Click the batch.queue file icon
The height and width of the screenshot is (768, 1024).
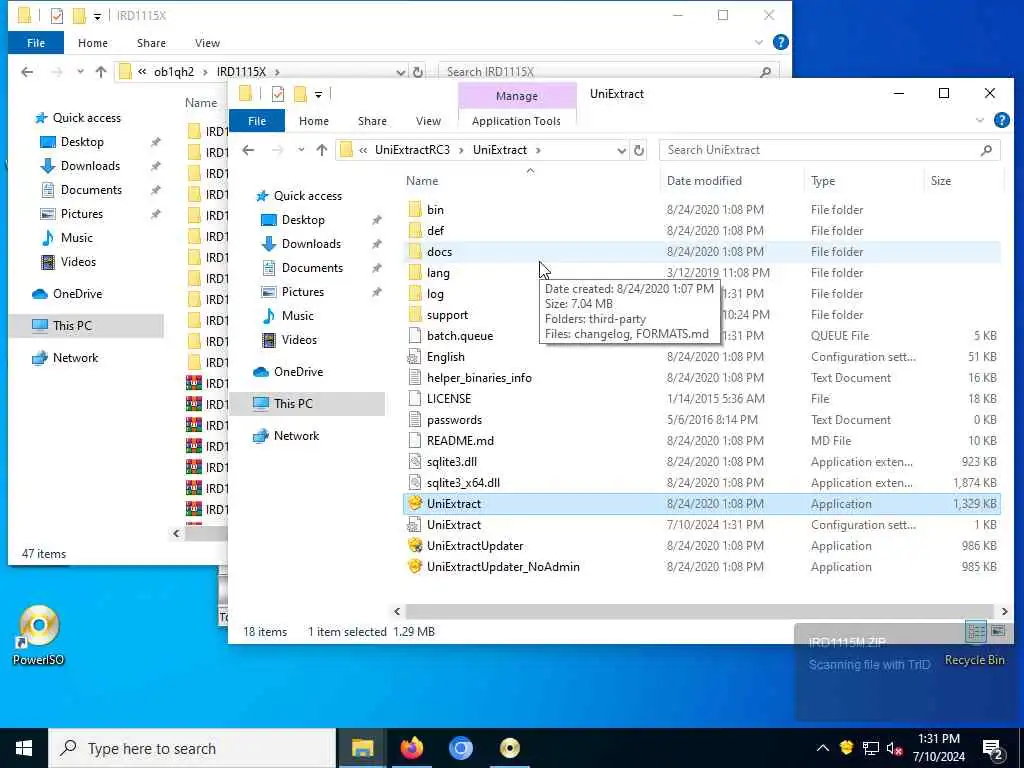point(415,336)
